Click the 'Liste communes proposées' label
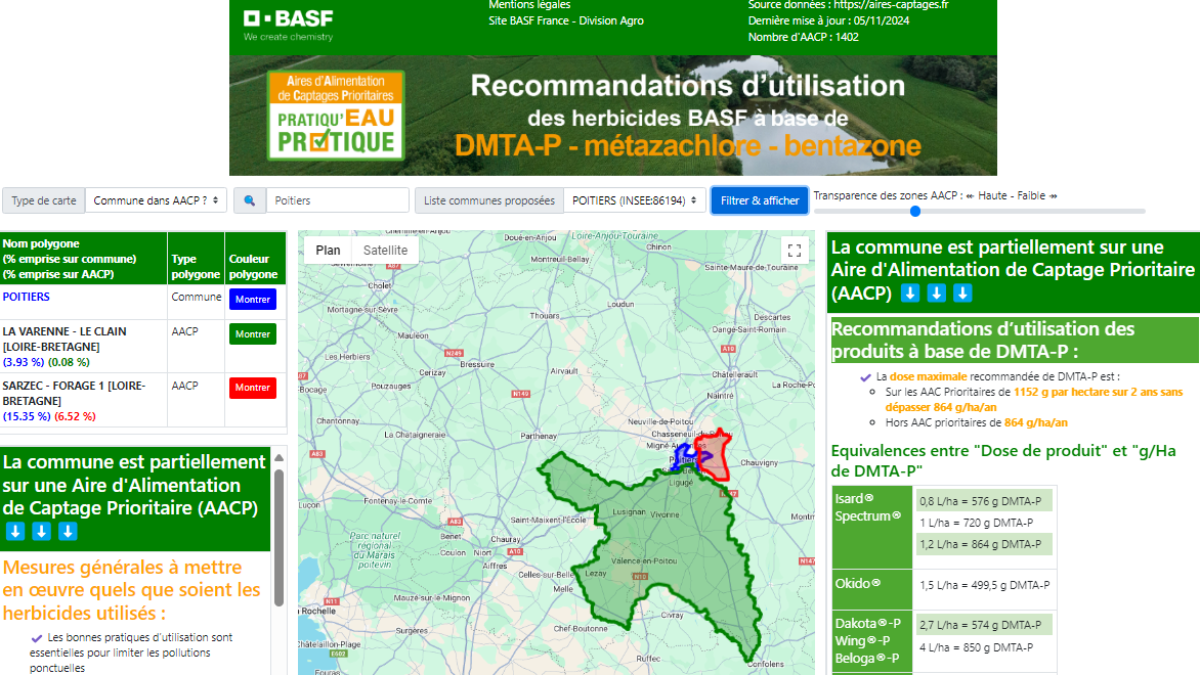Viewport: 1200px width, 675px height. click(x=489, y=200)
